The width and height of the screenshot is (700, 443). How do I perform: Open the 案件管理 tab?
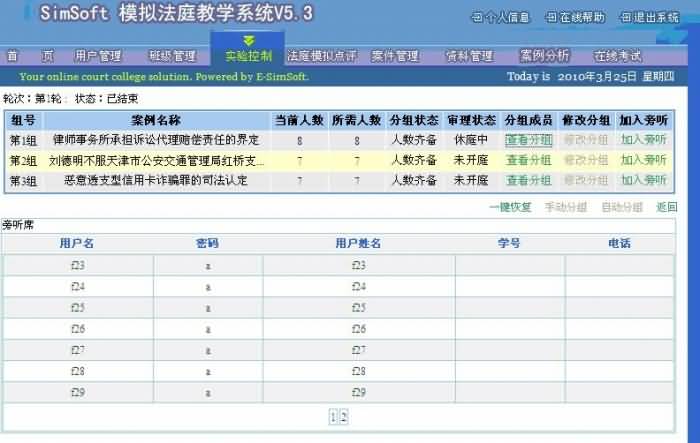[394, 56]
